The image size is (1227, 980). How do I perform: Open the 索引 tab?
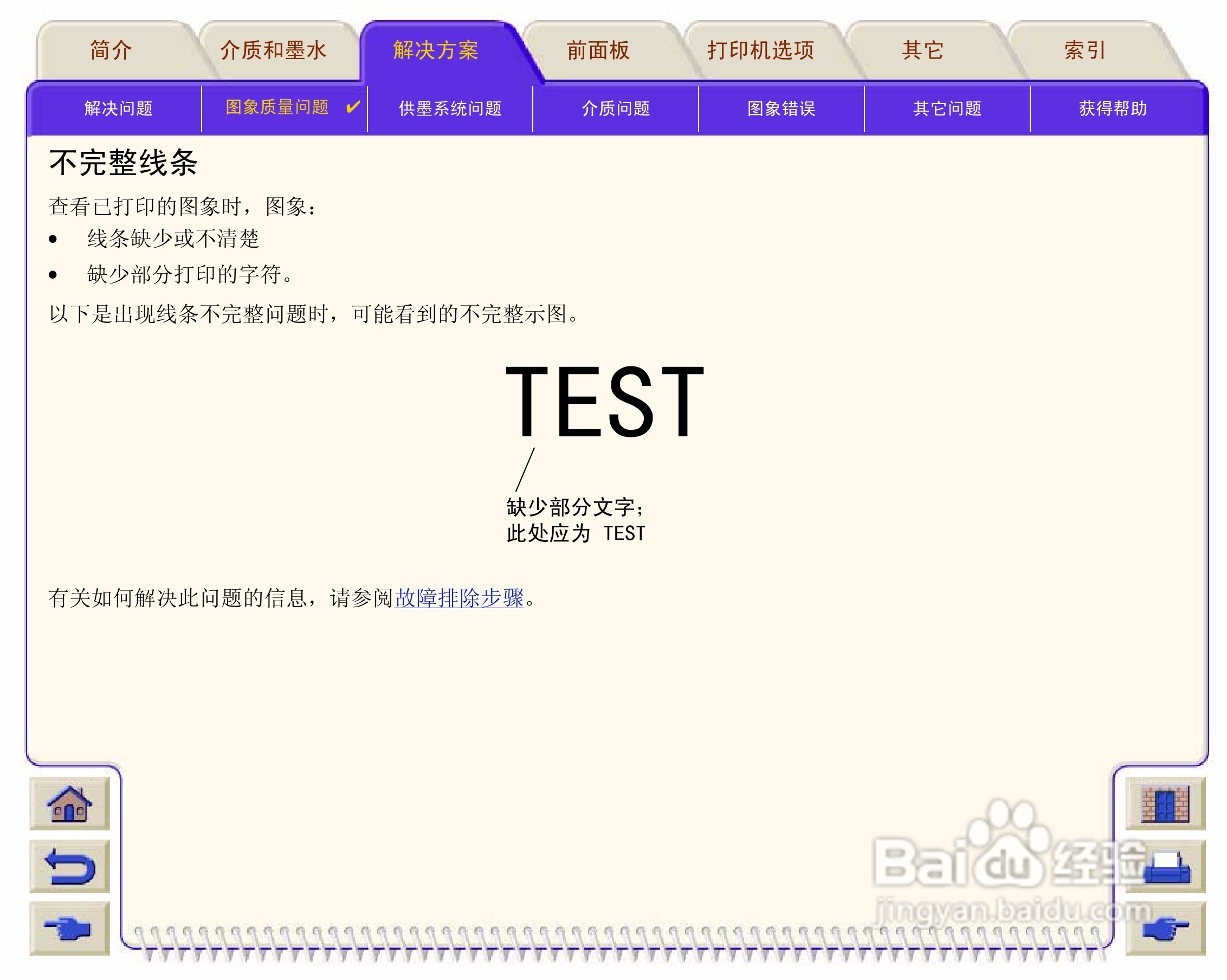click(1084, 50)
